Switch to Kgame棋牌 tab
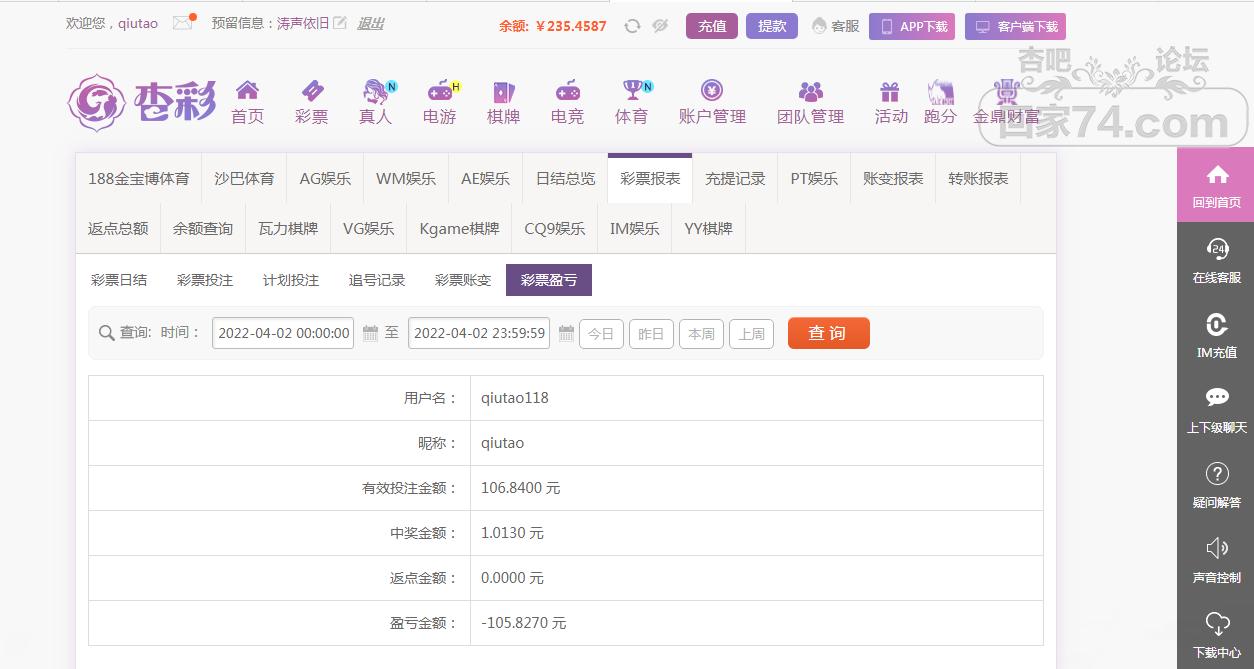 coord(459,229)
